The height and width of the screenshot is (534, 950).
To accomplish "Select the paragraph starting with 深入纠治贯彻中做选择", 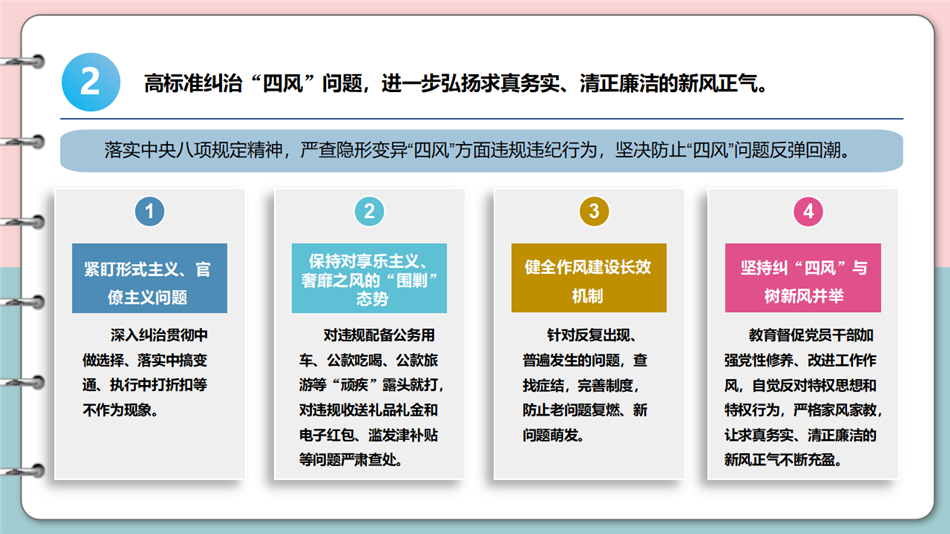I will click(x=149, y=371).
